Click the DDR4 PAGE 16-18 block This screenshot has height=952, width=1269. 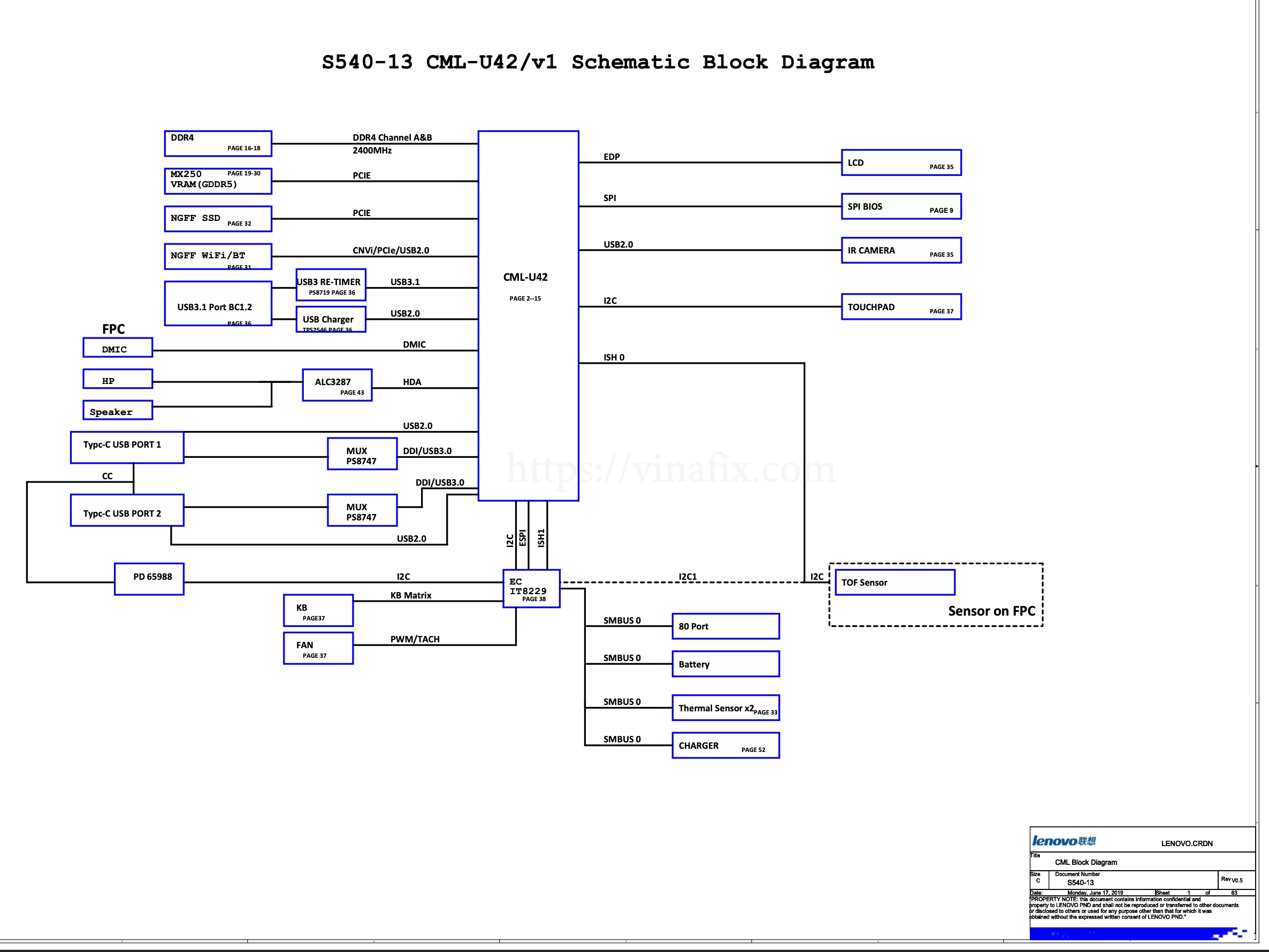coord(218,143)
